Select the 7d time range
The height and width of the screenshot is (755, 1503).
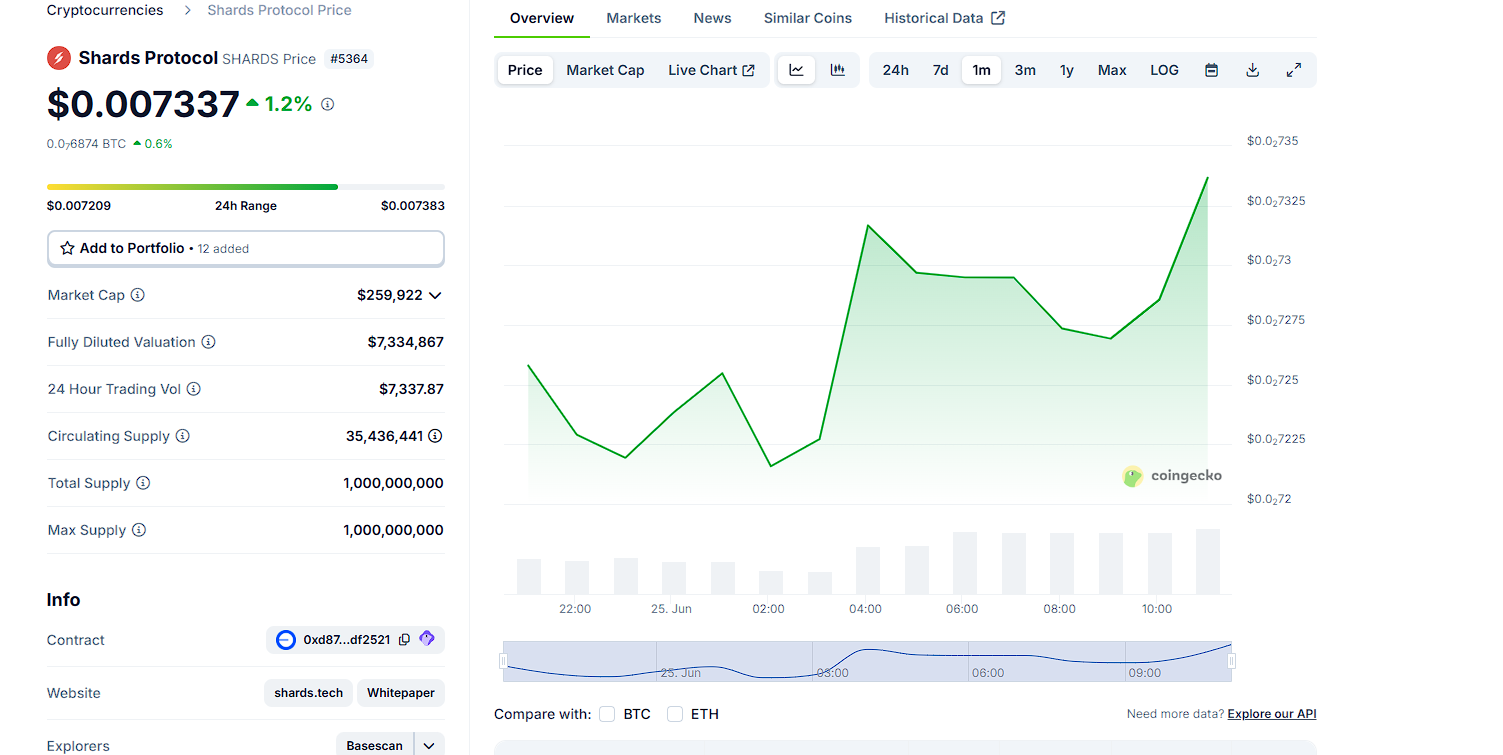pos(940,70)
